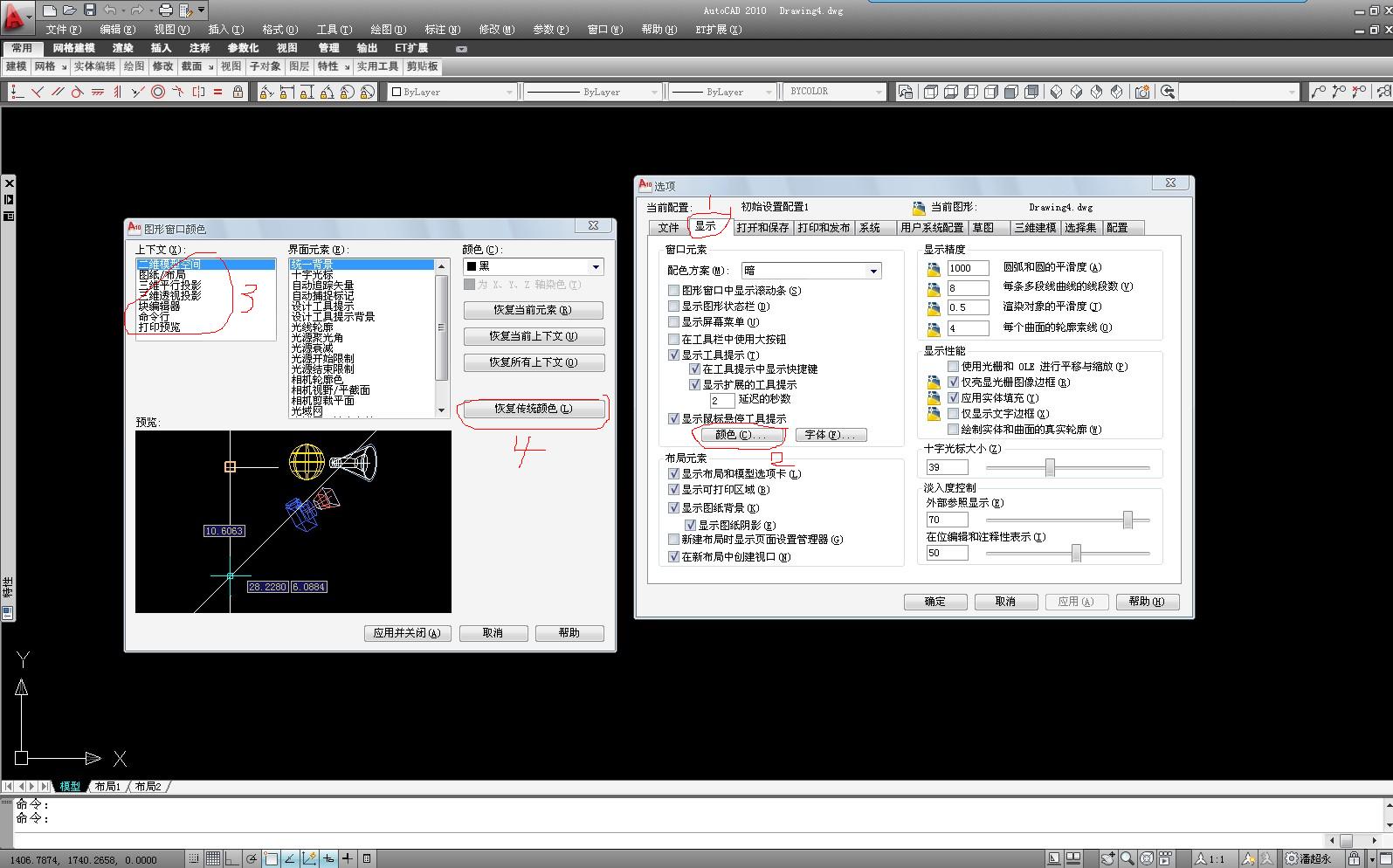Toggle the drawing status bar display checkbox
This screenshot has width=1393, height=868.
pos(673,307)
